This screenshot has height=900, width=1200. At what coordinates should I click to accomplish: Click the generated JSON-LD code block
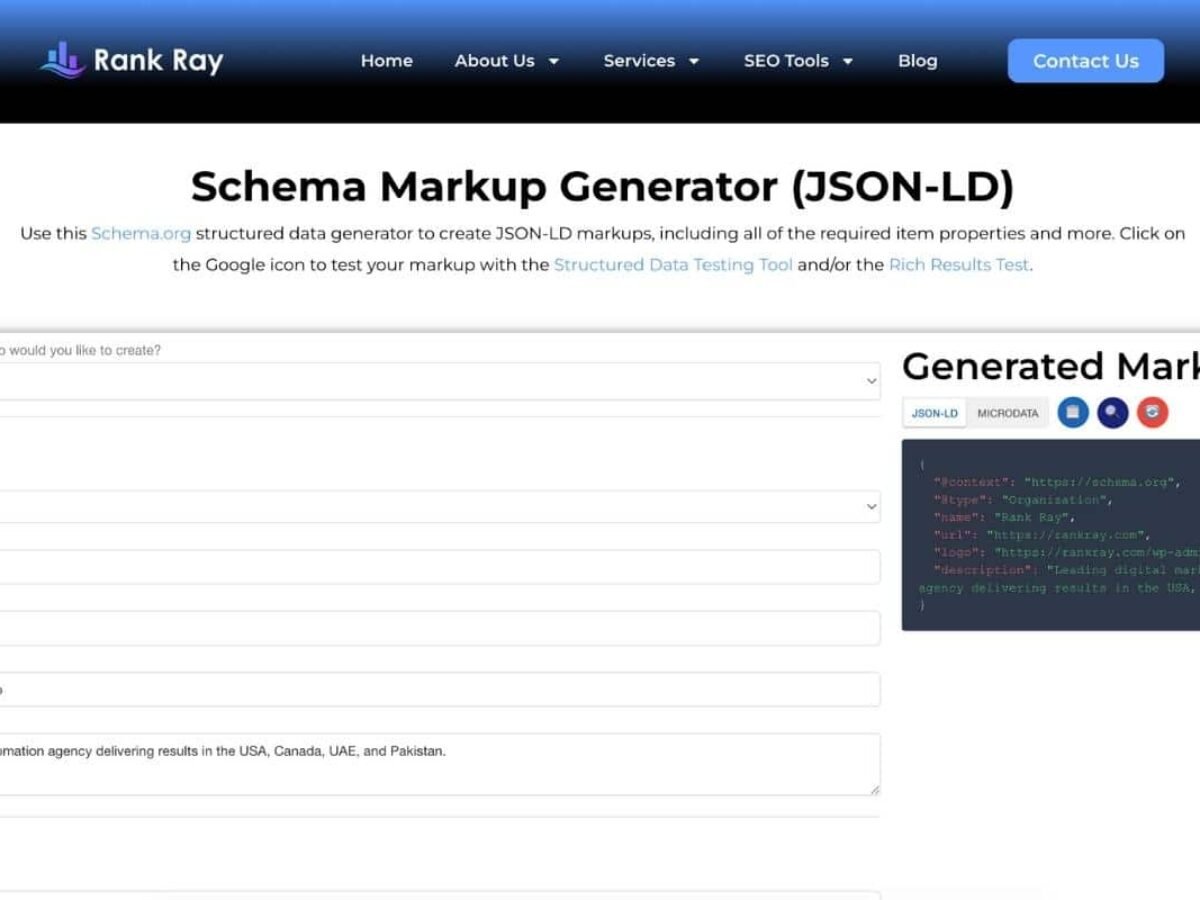pos(1050,535)
